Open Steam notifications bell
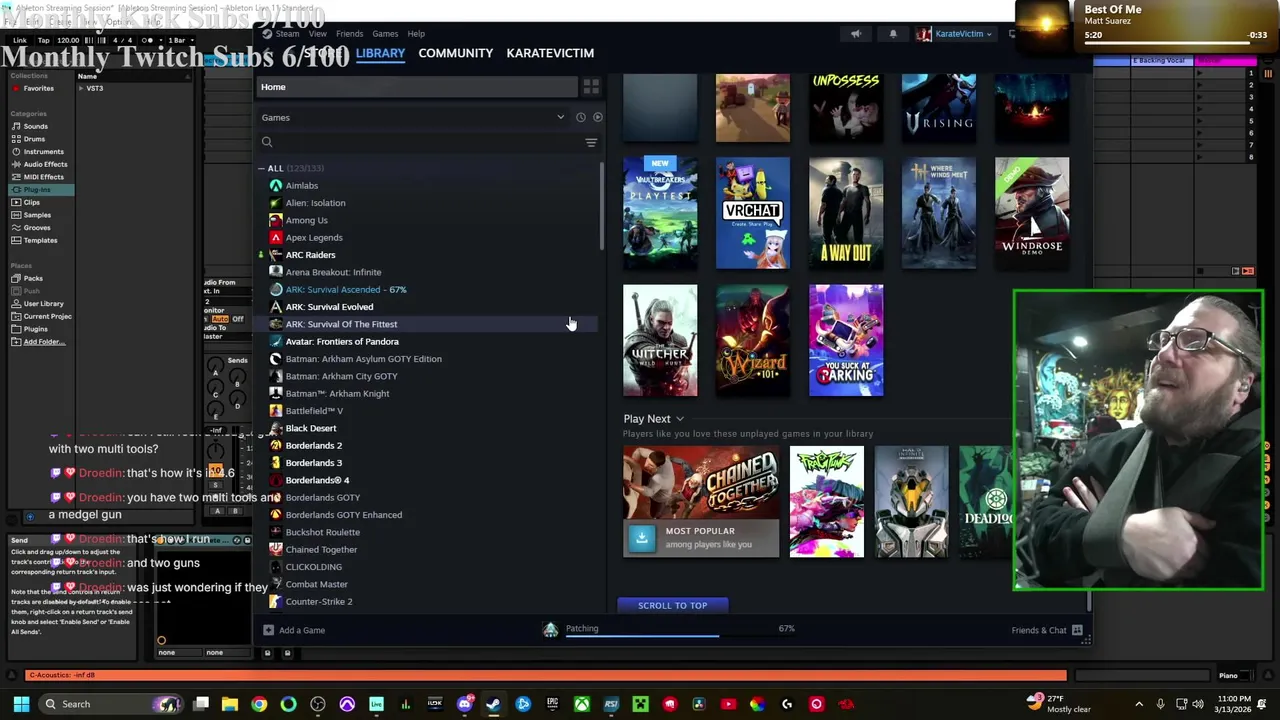The image size is (1280, 720). coord(893,34)
